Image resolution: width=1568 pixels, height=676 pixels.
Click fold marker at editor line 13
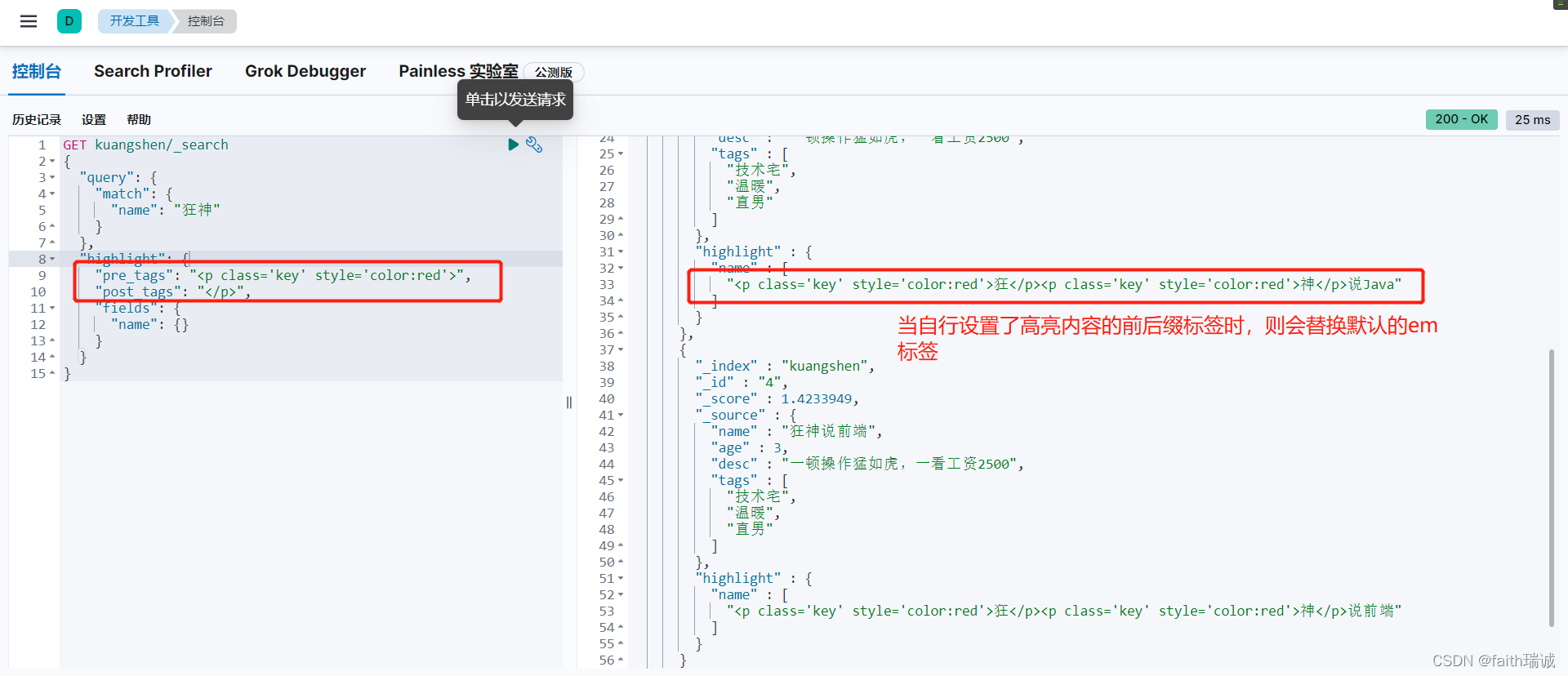52,341
